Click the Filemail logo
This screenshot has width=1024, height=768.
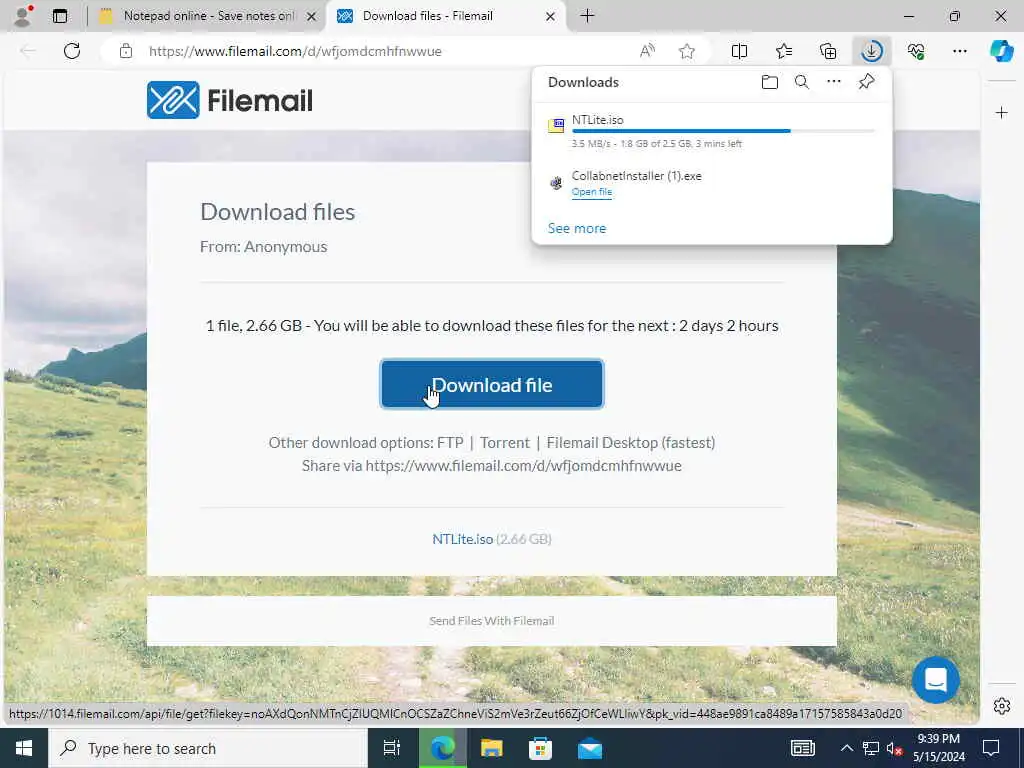click(x=230, y=100)
